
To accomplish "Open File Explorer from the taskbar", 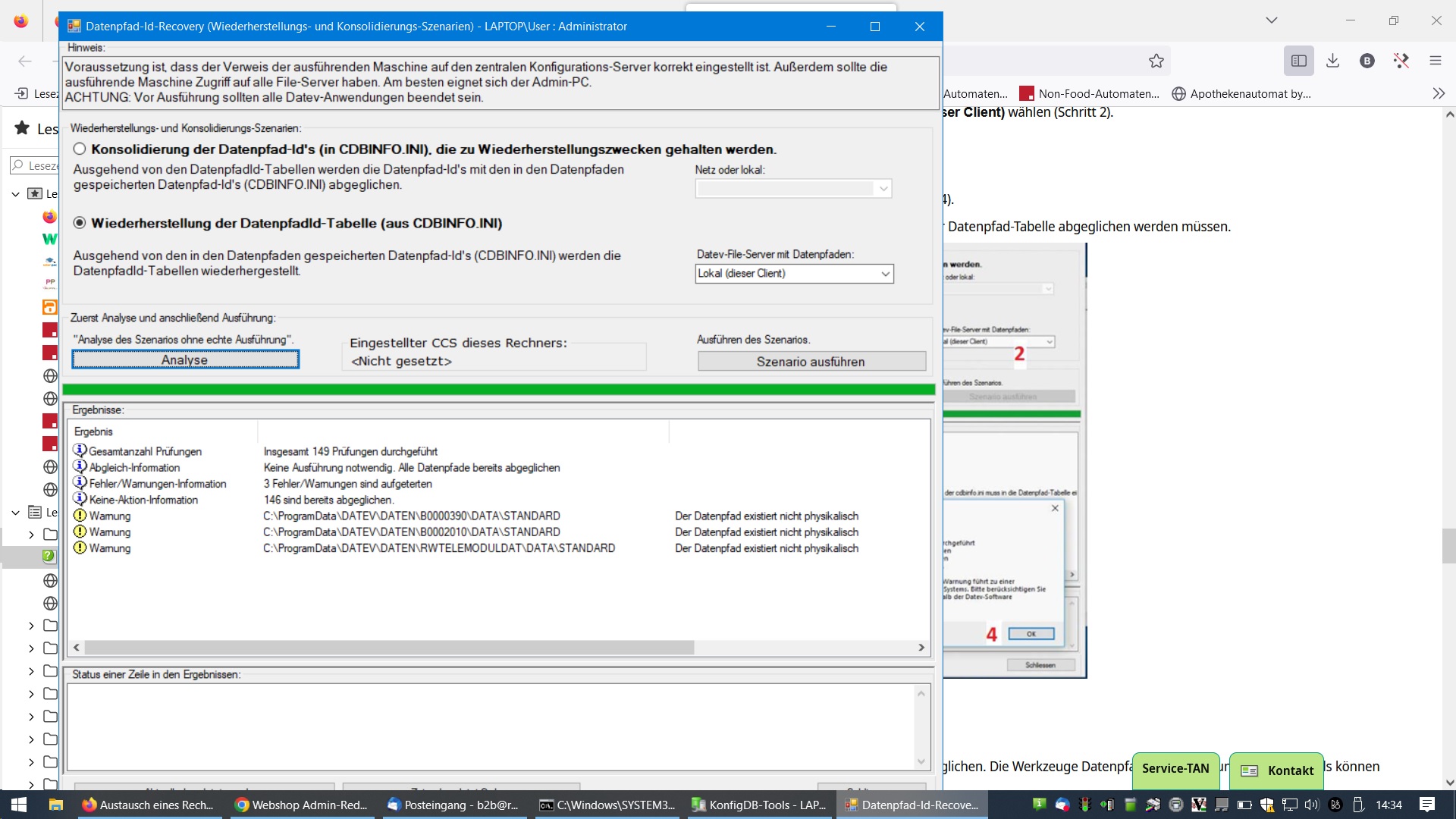I will [55, 805].
